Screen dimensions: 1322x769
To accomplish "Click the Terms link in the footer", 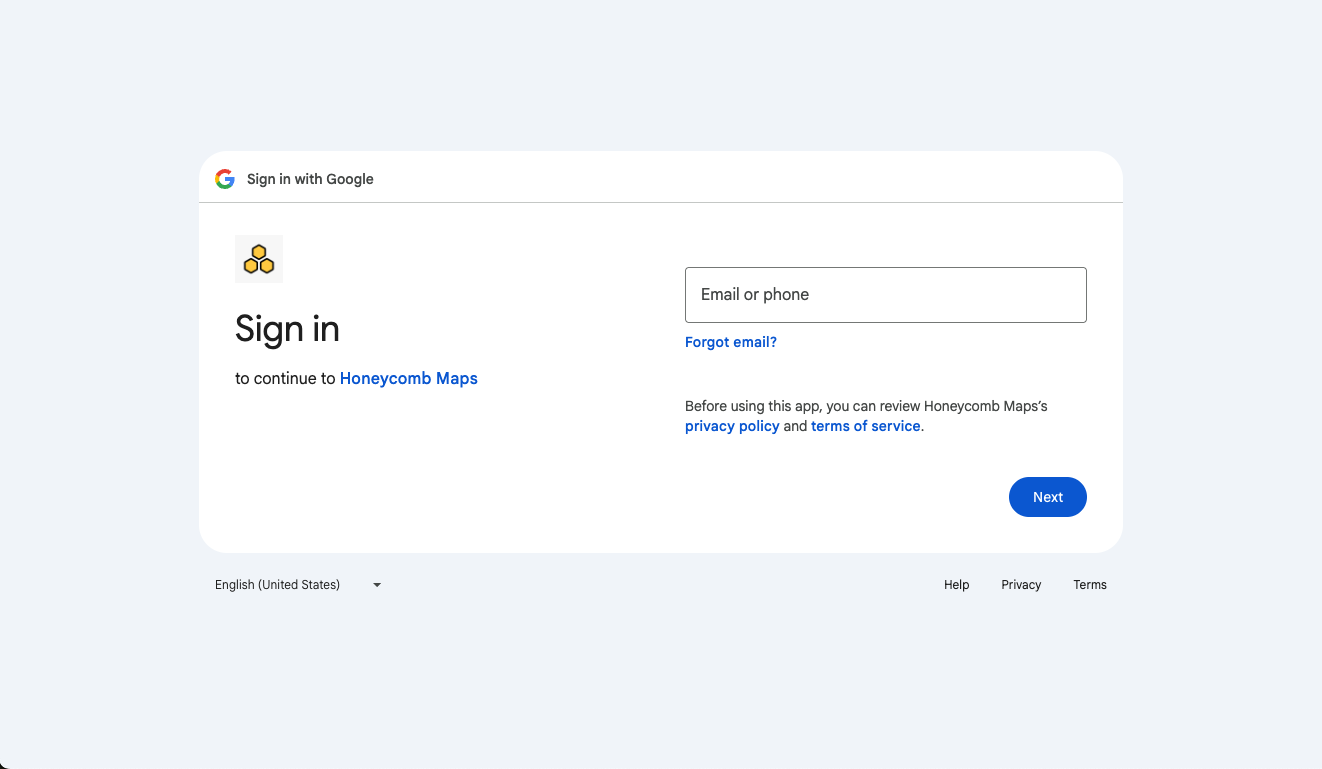I will pyautogui.click(x=1090, y=584).
